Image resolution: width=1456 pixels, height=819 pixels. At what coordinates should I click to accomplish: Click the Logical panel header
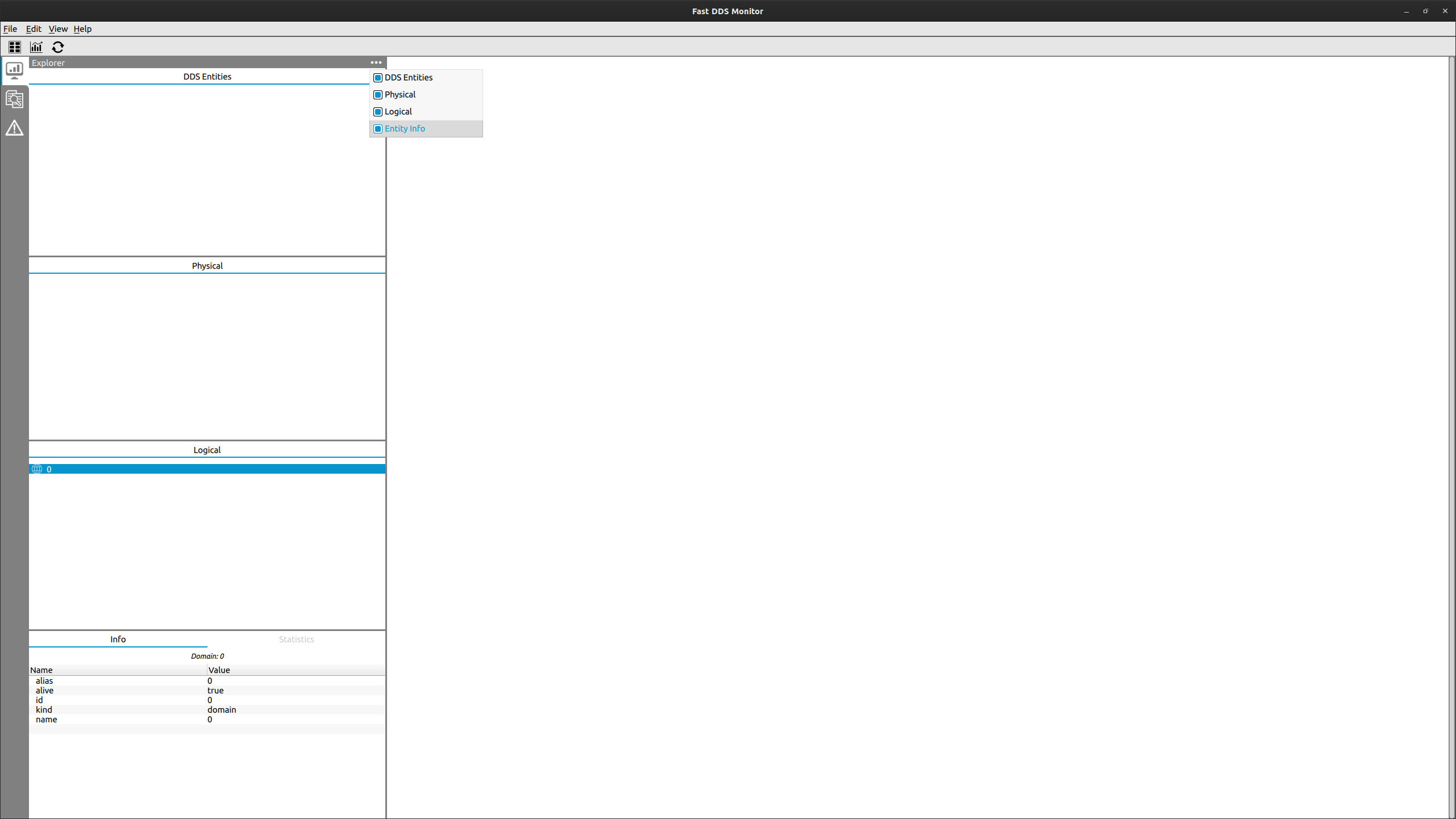(x=207, y=450)
